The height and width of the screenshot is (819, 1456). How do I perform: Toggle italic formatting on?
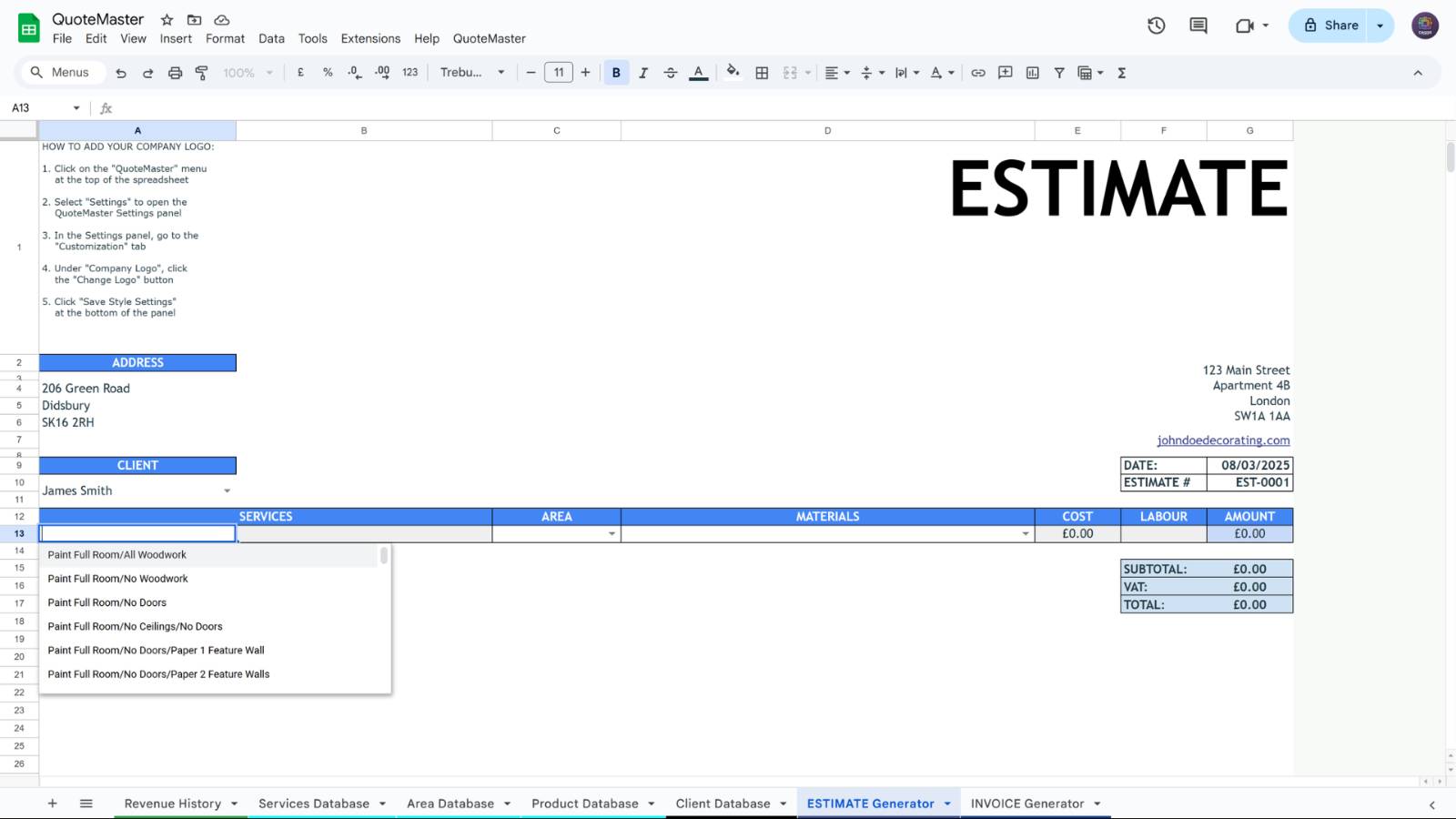[644, 72]
